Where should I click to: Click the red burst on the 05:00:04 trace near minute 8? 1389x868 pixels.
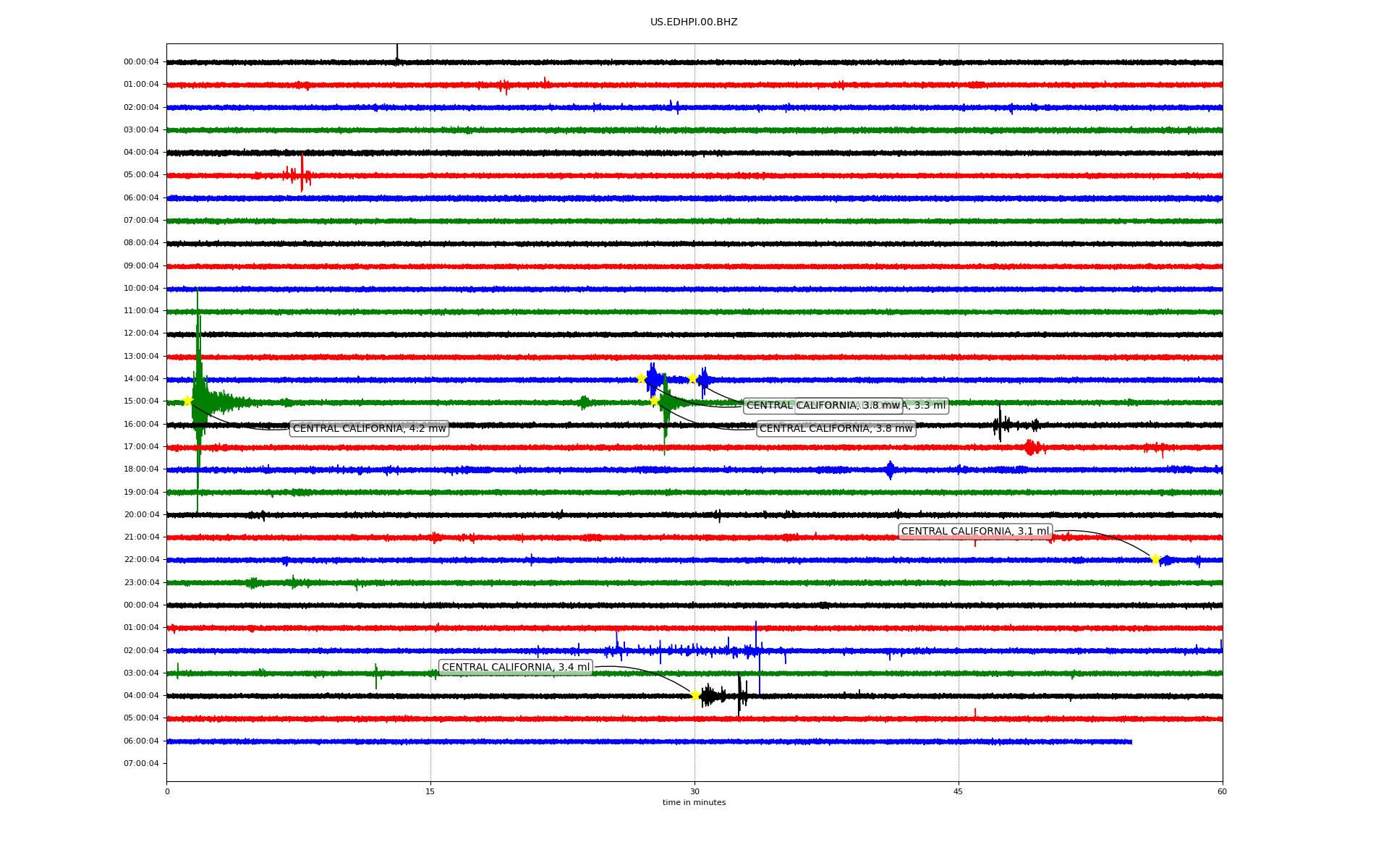[x=302, y=175]
